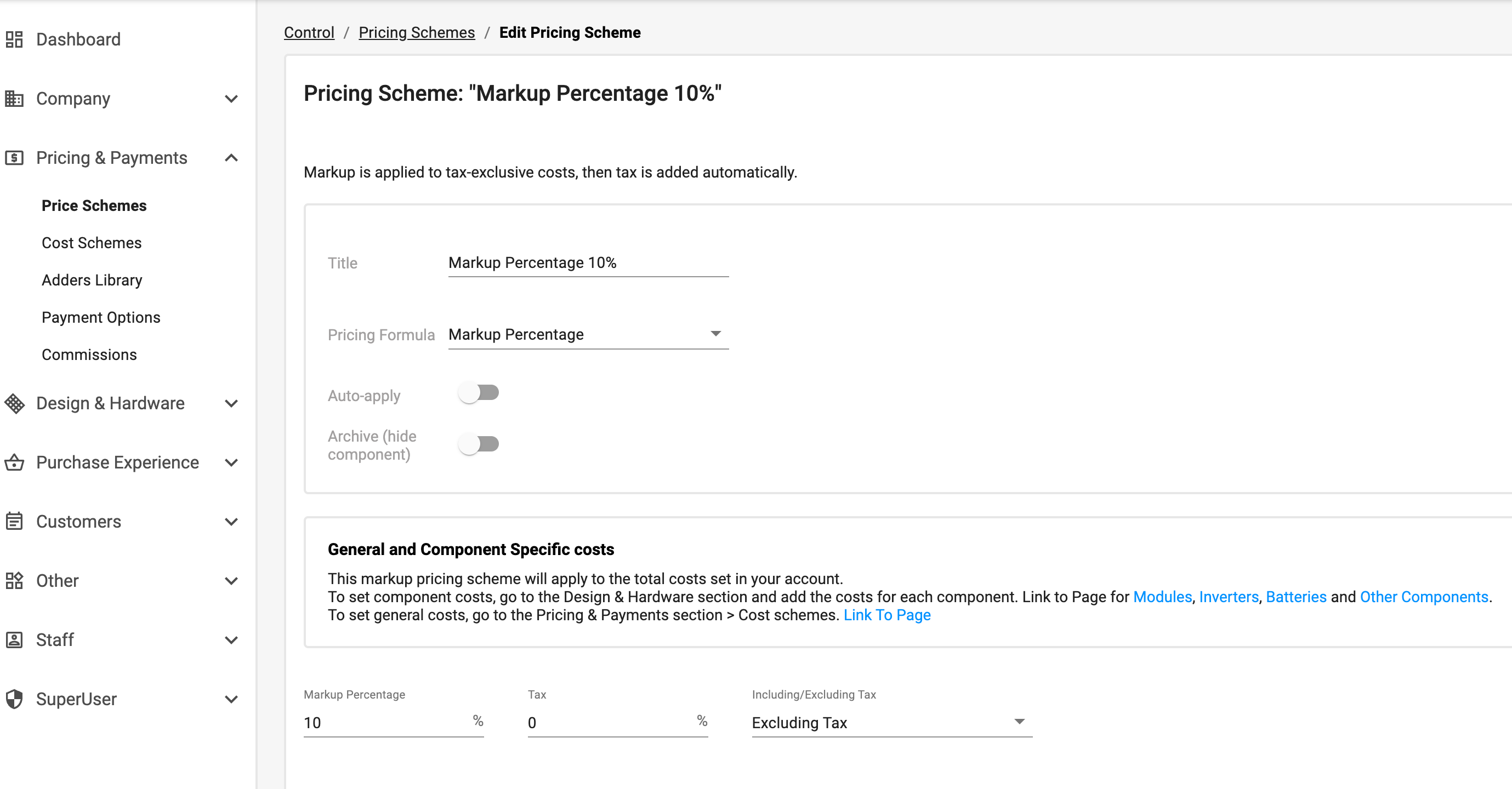Follow the Pricing Schemes breadcrumb link
The image size is (1512, 789).
click(417, 33)
